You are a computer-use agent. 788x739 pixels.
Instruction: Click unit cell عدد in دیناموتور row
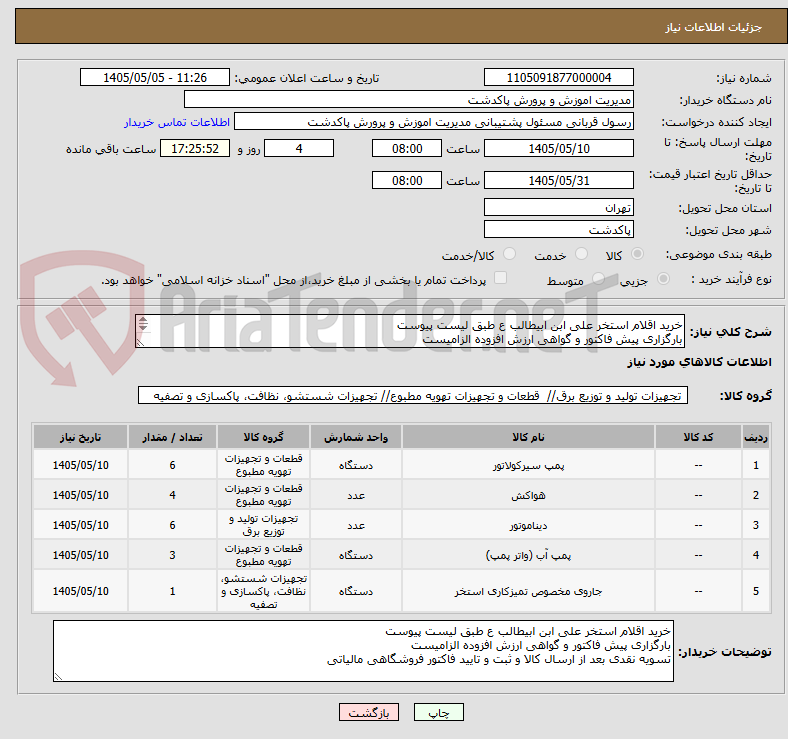(x=356, y=525)
